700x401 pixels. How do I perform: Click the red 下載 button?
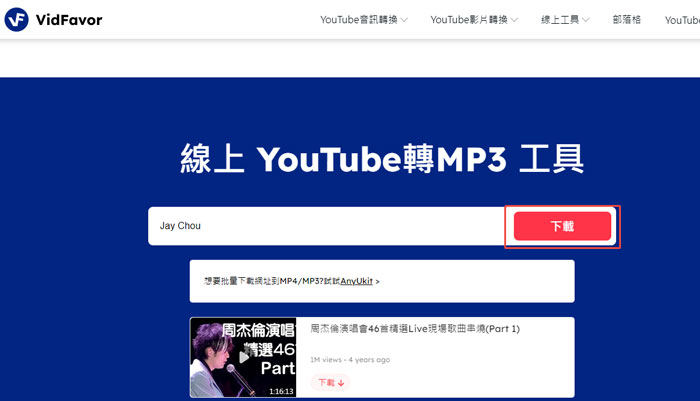click(x=562, y=226)
